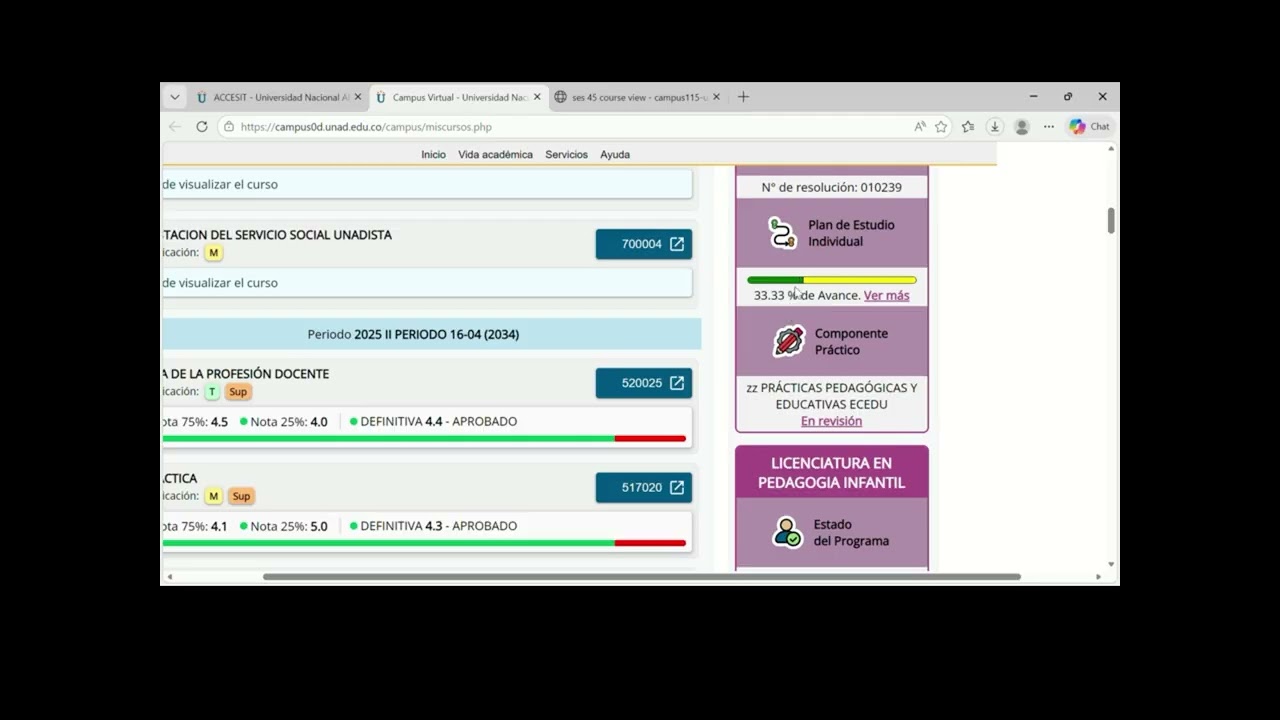Open Plan de Estudio Individual label

click(851, 233)
